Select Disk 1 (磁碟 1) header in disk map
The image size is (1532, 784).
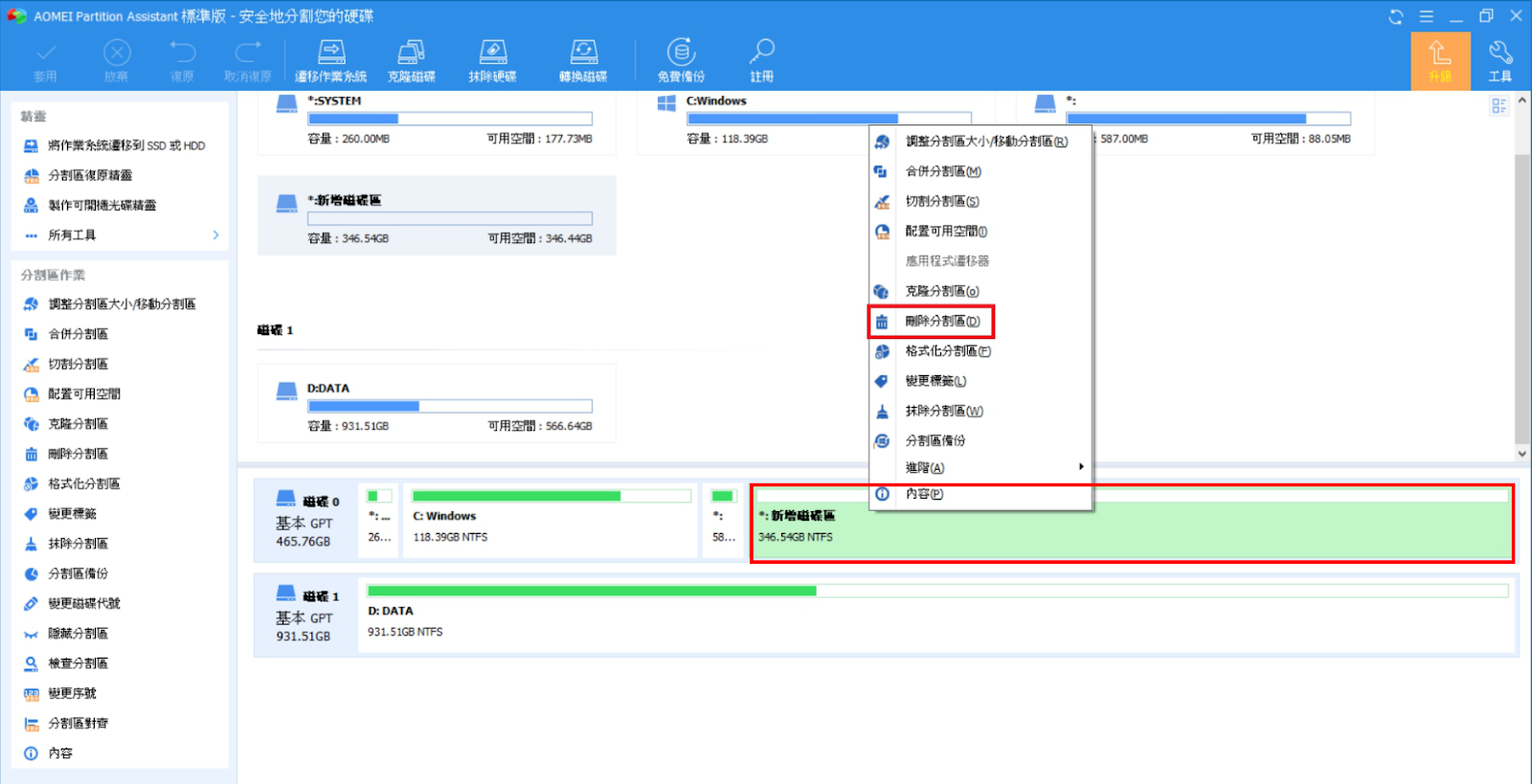tap(305, 616)
